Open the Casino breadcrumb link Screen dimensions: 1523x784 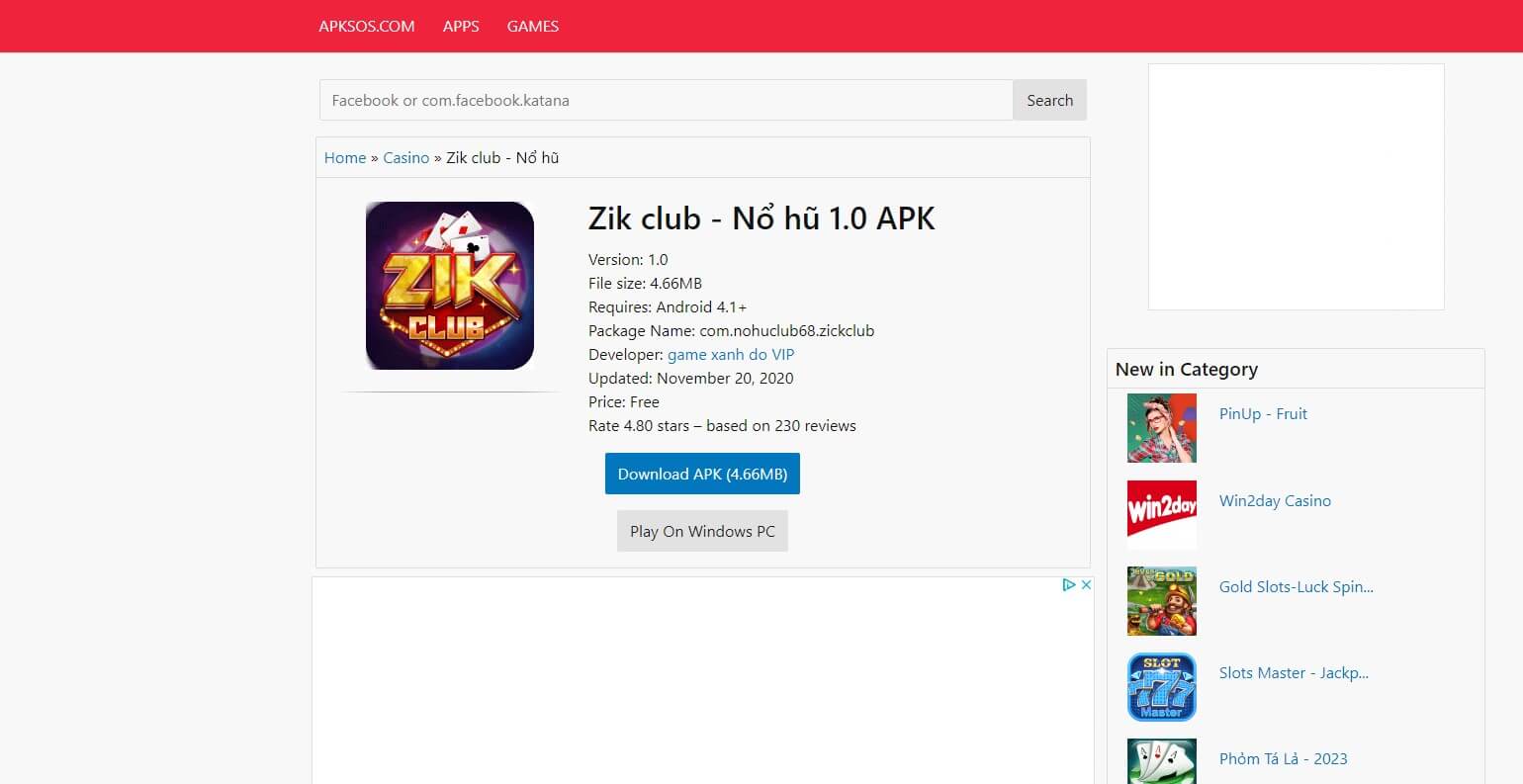tap(406, 158)
